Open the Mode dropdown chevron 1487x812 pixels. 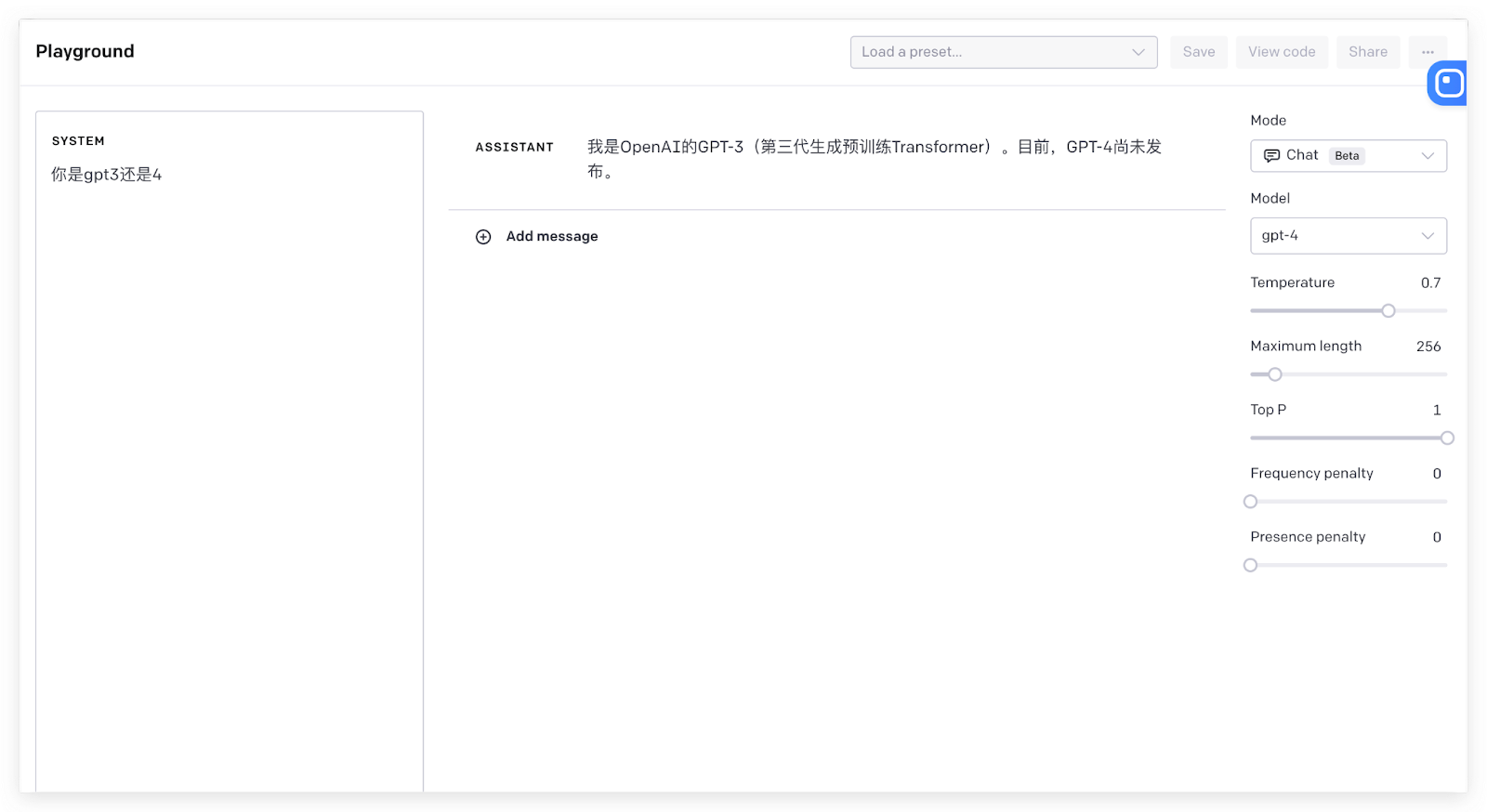1428,155
